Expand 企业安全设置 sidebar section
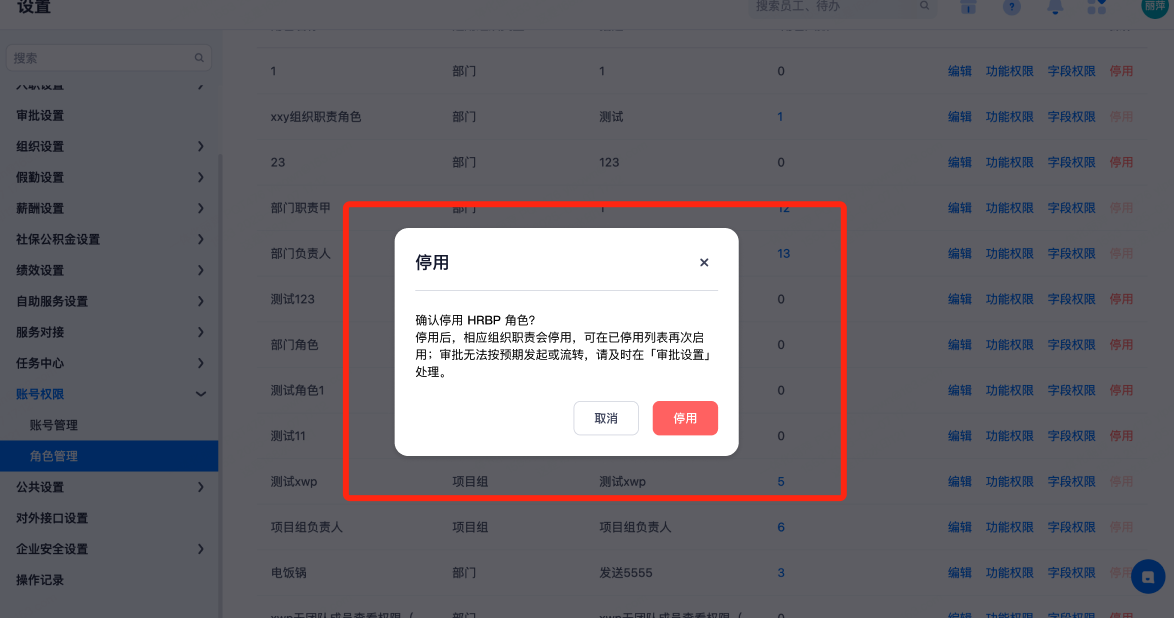This screenshot has width=1174, height=618. pyautogui.click(x=109, y=549)
